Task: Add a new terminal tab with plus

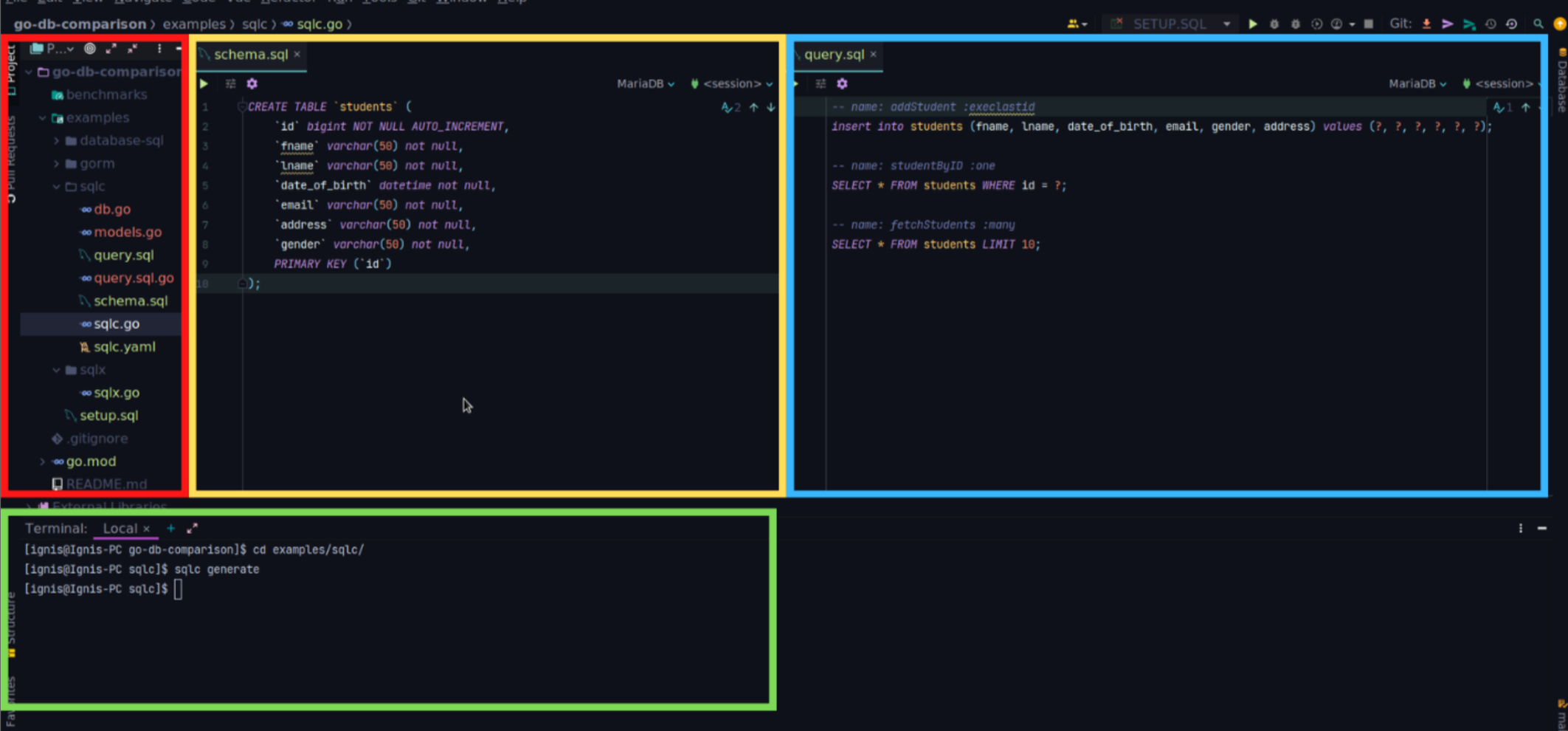Action: [170, 528]
